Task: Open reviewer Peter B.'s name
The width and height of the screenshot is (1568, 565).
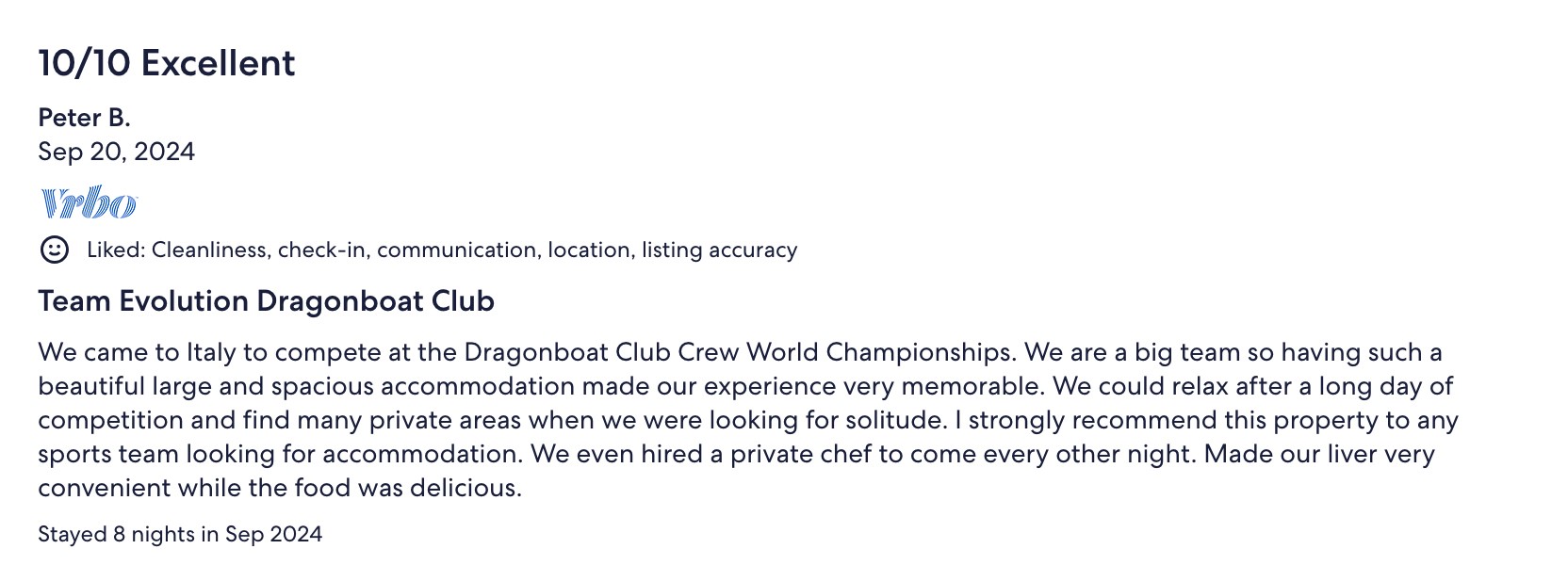Action: 84,118
